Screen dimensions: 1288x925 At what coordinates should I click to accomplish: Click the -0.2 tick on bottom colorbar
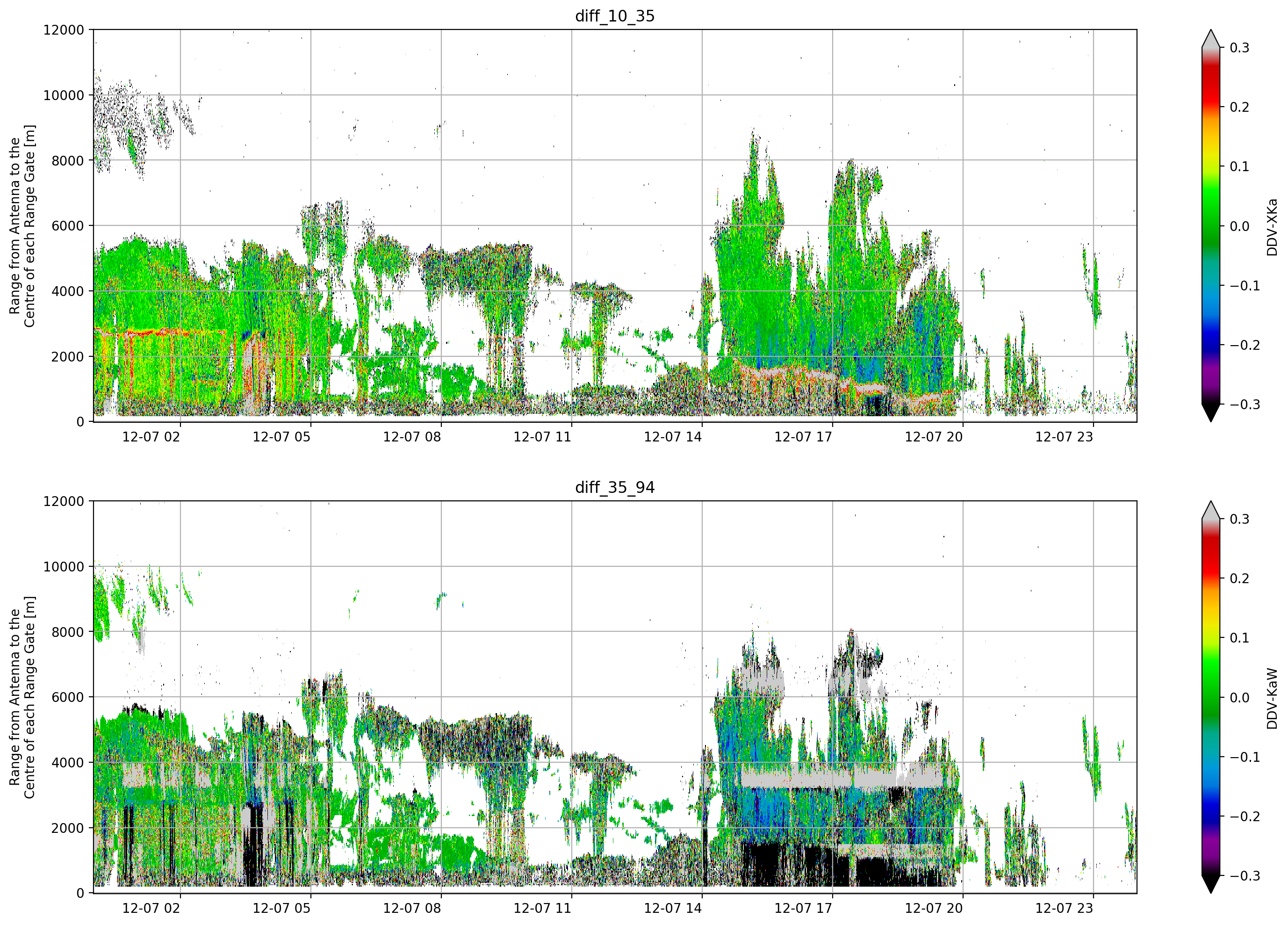[1244, 817]
